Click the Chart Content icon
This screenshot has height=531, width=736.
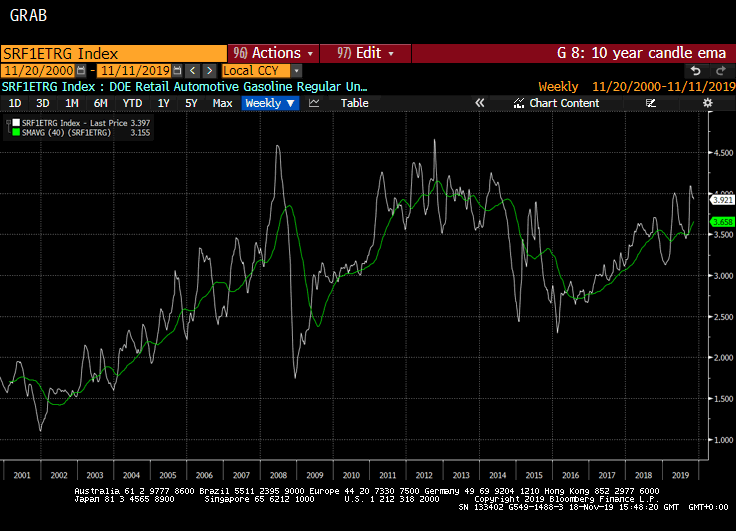[x=518, y=103]
